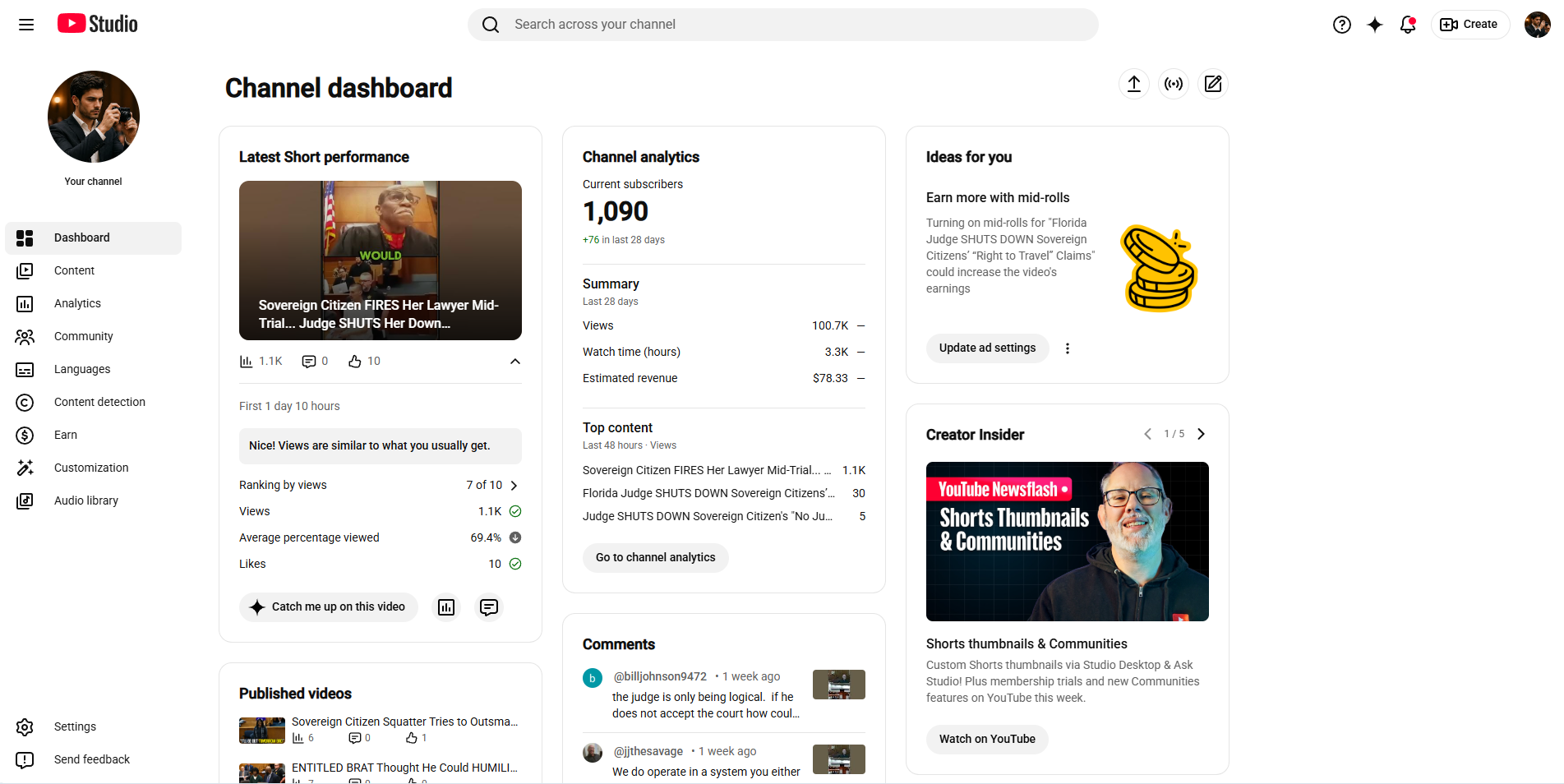Open Languages in the sidebar
Screen dimensions: 1564x784
tap(94, 370)
